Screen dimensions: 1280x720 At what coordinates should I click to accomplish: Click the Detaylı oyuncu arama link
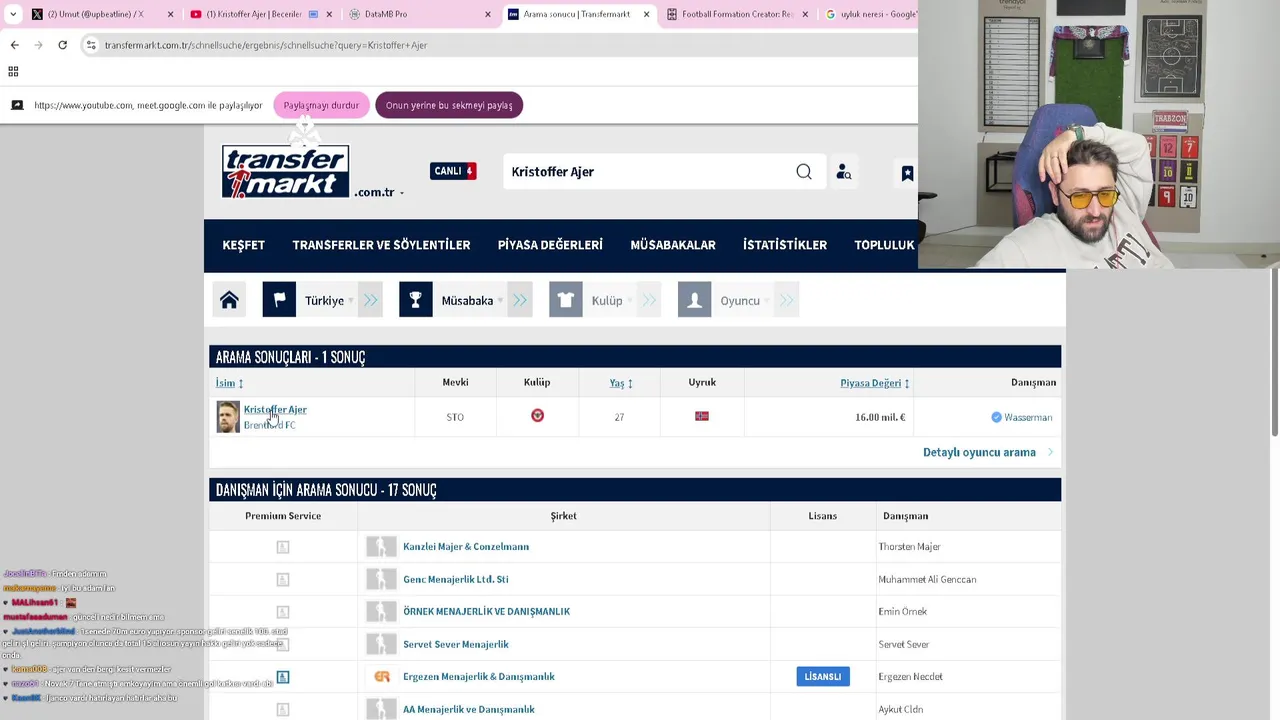[979, 452]
